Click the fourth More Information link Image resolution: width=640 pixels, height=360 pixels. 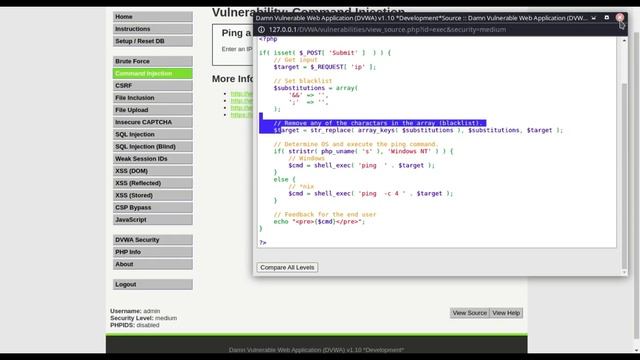click(242, 115)
